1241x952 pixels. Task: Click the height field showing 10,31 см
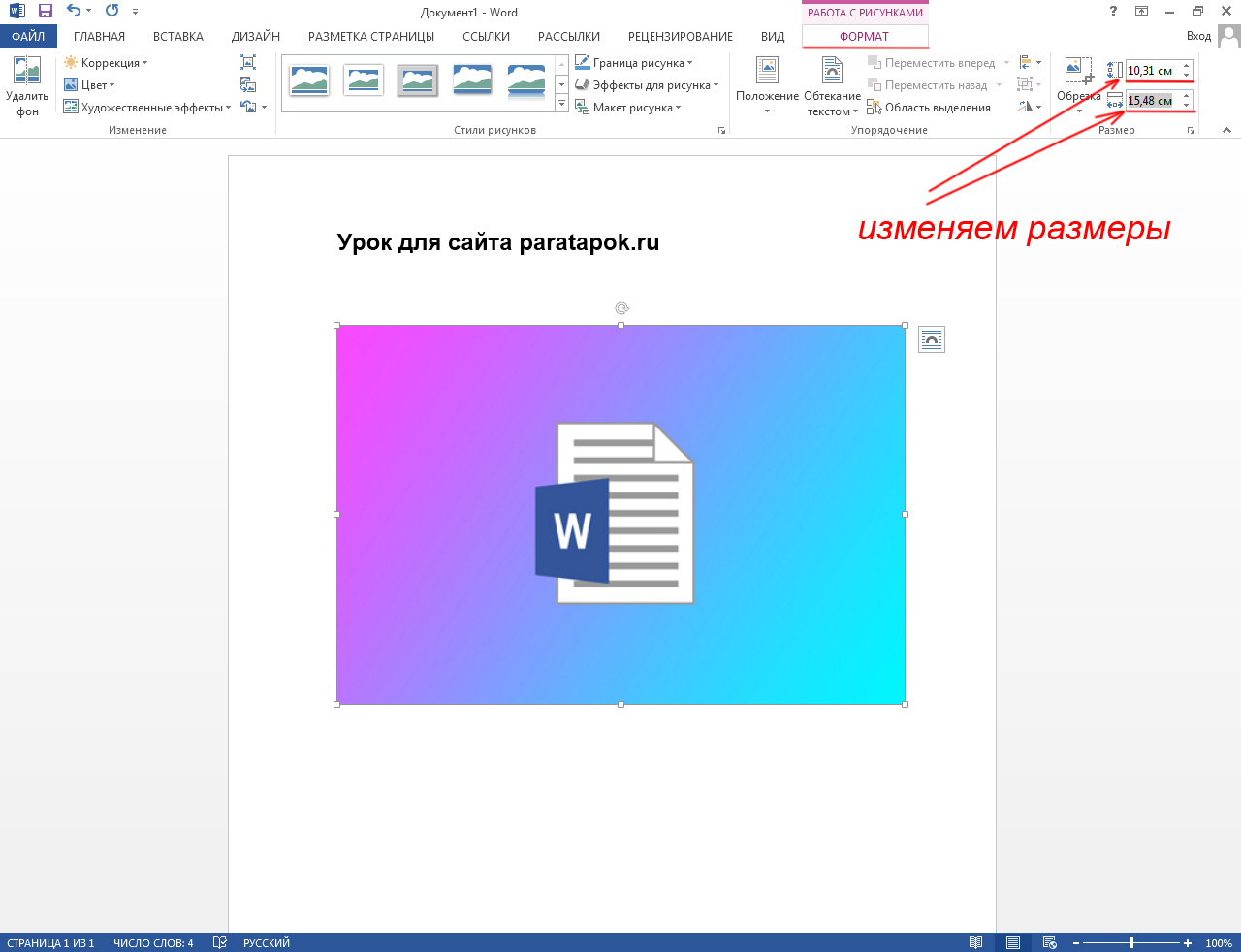pos(1152,71)
